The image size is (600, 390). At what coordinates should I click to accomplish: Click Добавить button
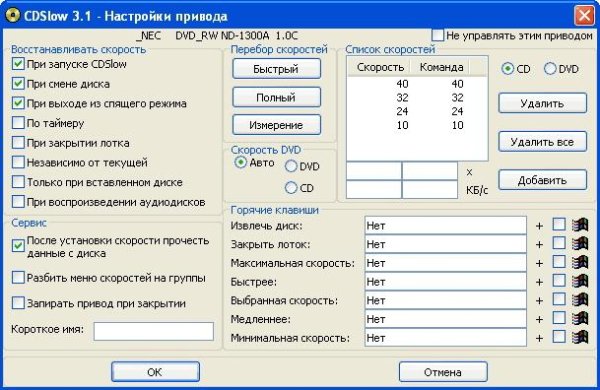tap(542, 180)
